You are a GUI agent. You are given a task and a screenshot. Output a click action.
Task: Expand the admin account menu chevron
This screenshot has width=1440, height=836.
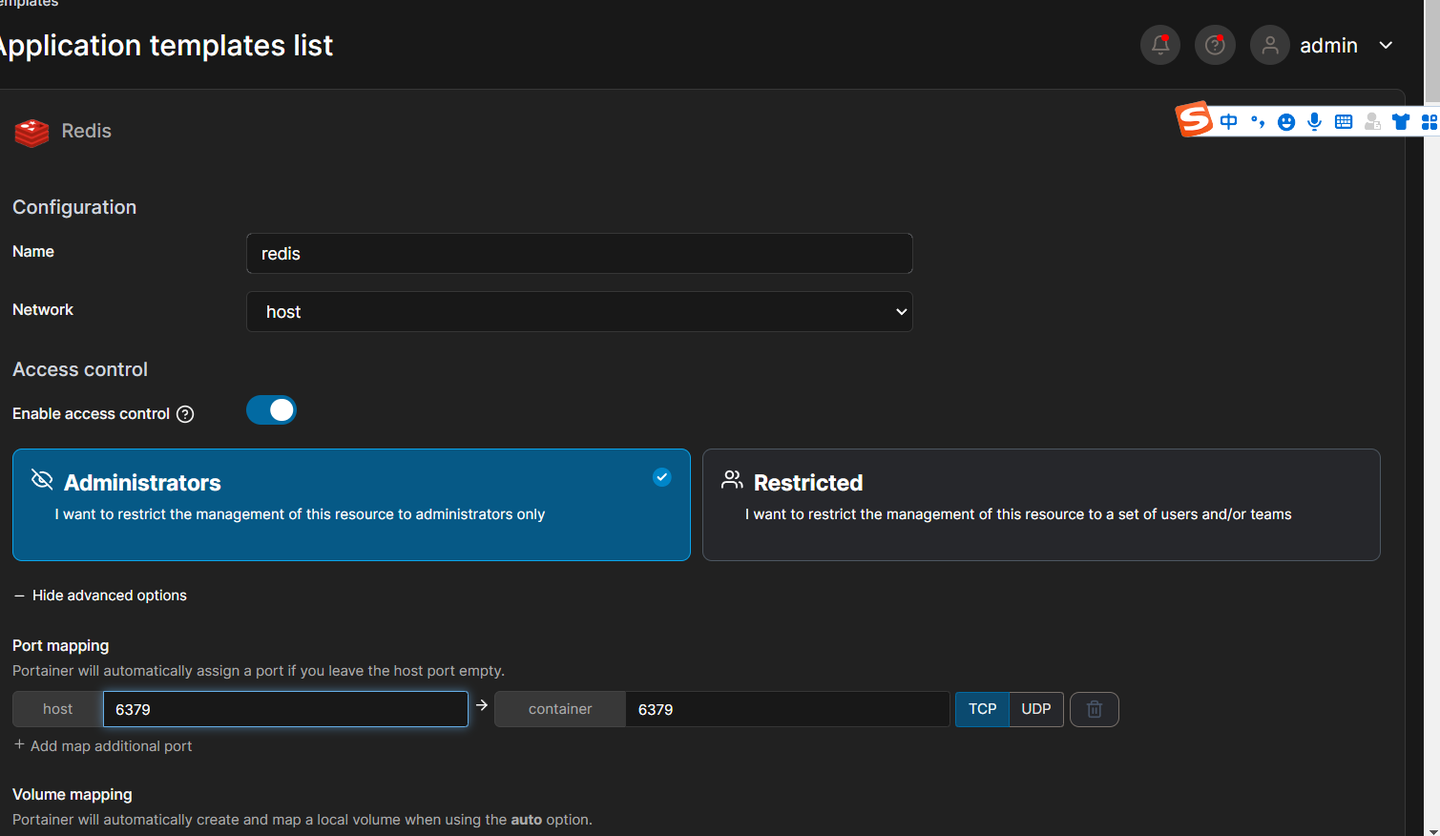(1386, 45)
